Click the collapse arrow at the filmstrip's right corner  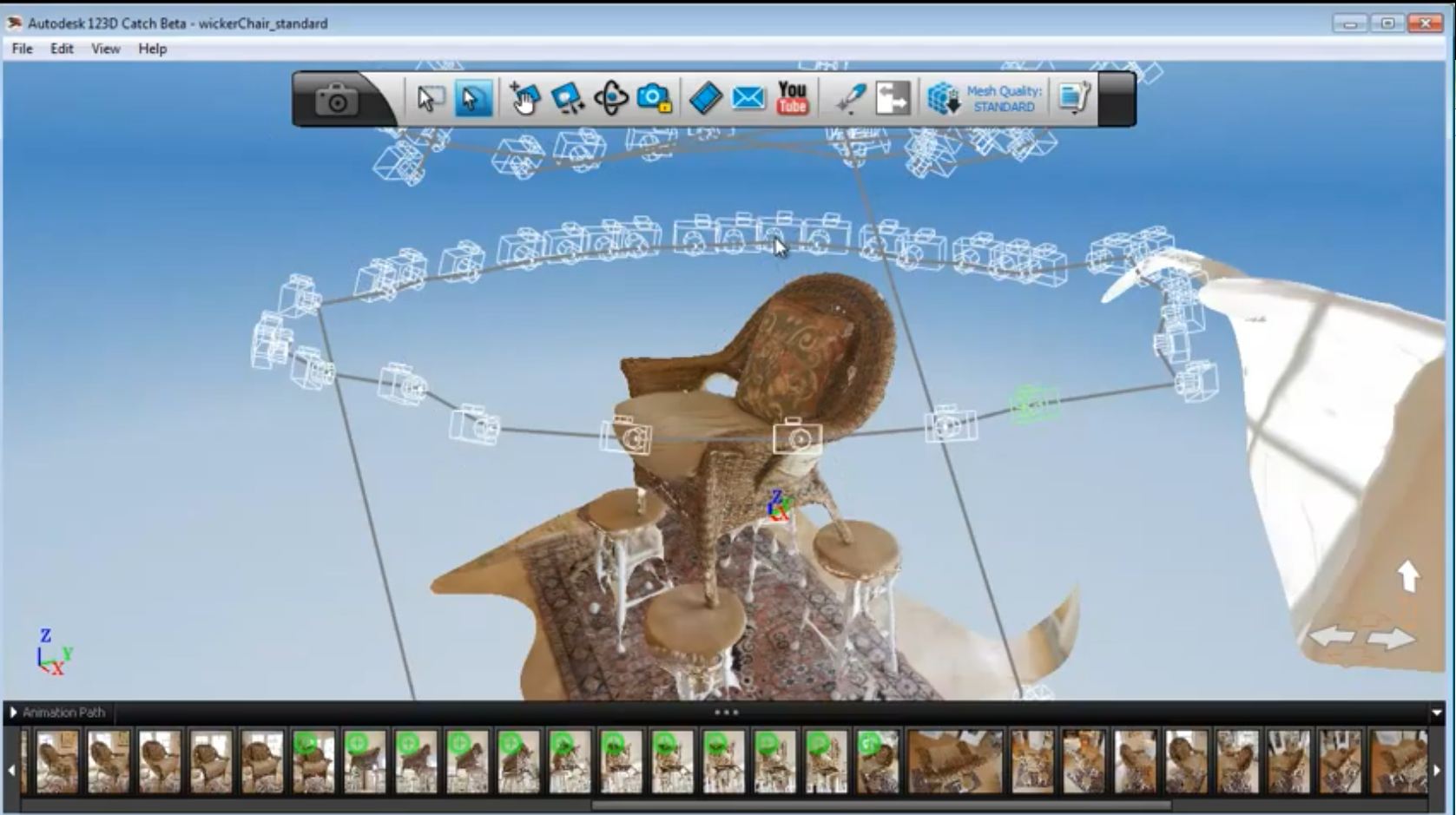point(1437,713)
